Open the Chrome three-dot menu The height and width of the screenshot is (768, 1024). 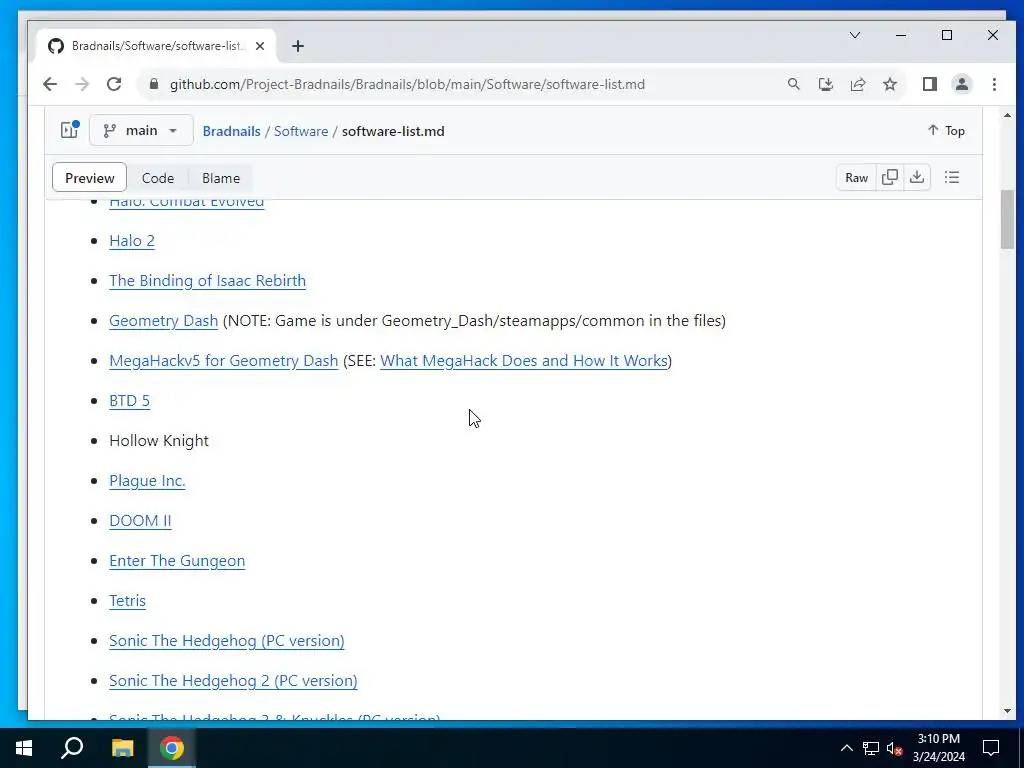[994, 84]
